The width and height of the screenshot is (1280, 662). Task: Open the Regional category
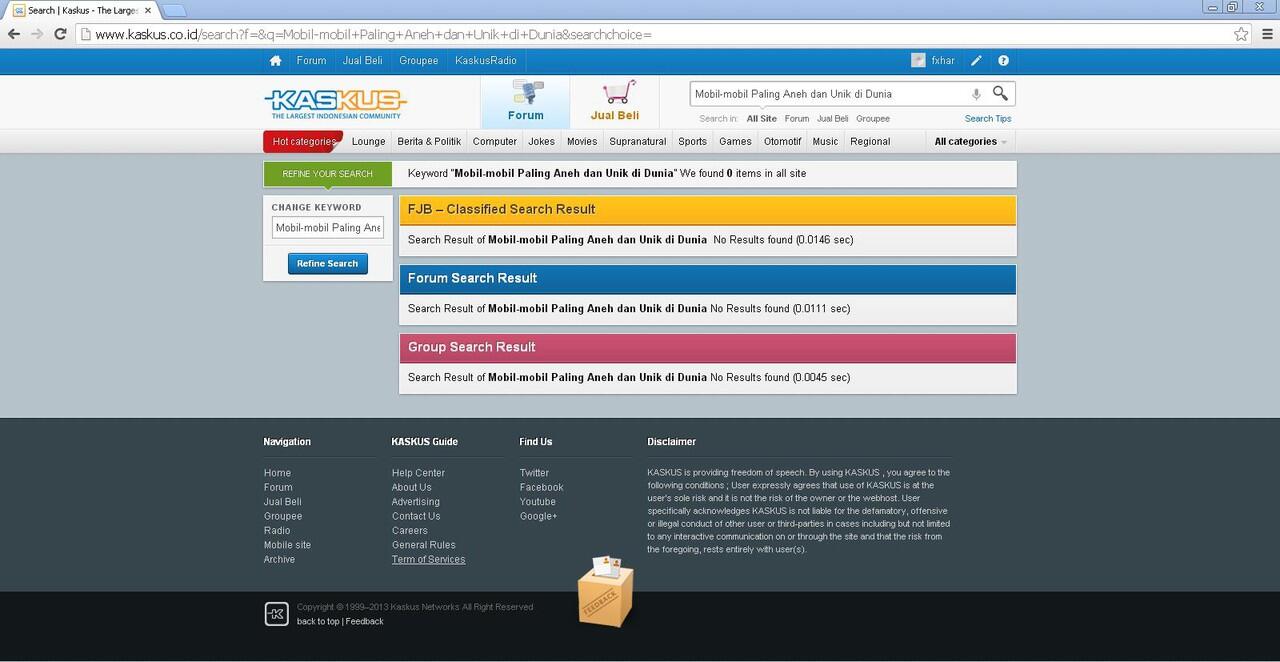tap(870, 141)
